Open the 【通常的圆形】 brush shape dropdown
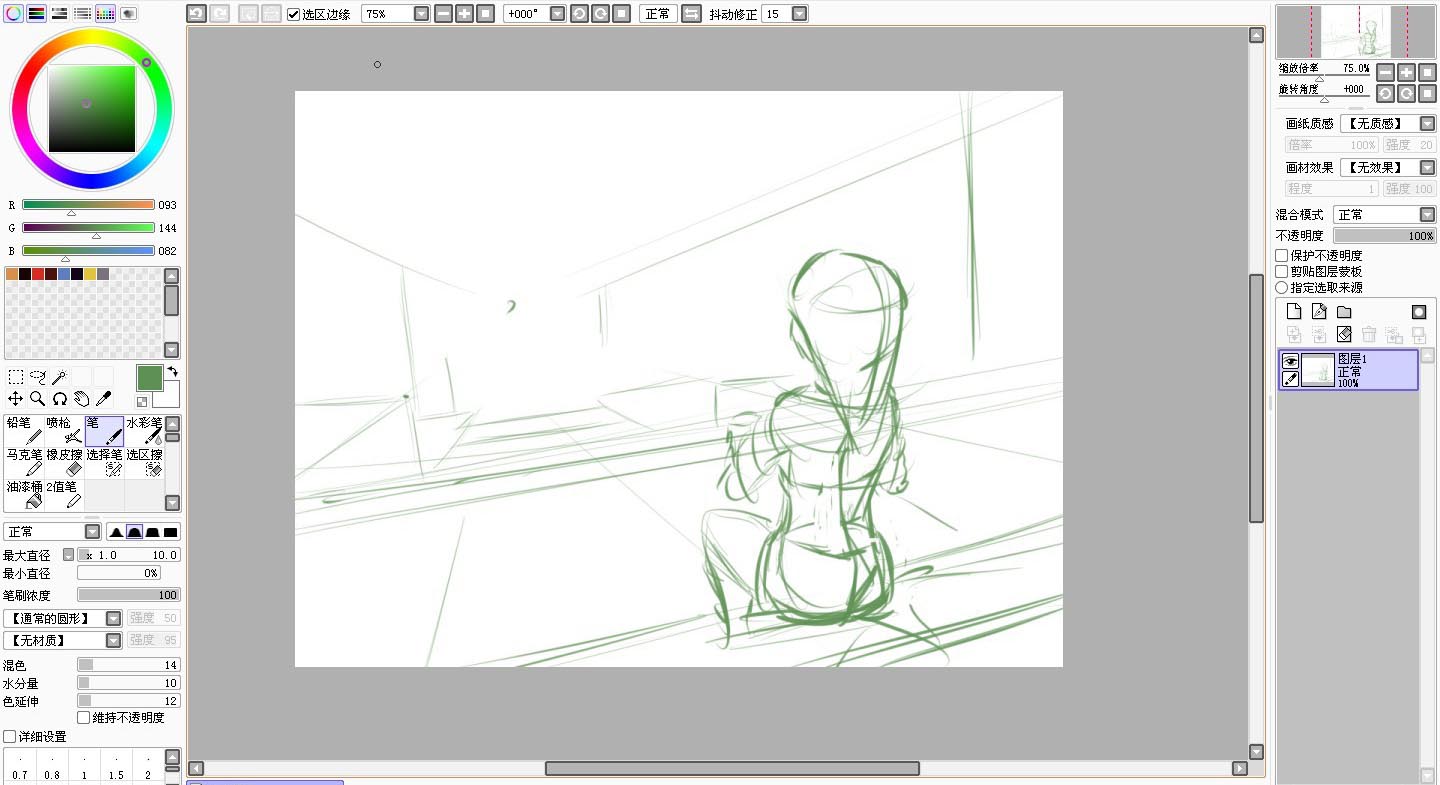 (113, 619)
